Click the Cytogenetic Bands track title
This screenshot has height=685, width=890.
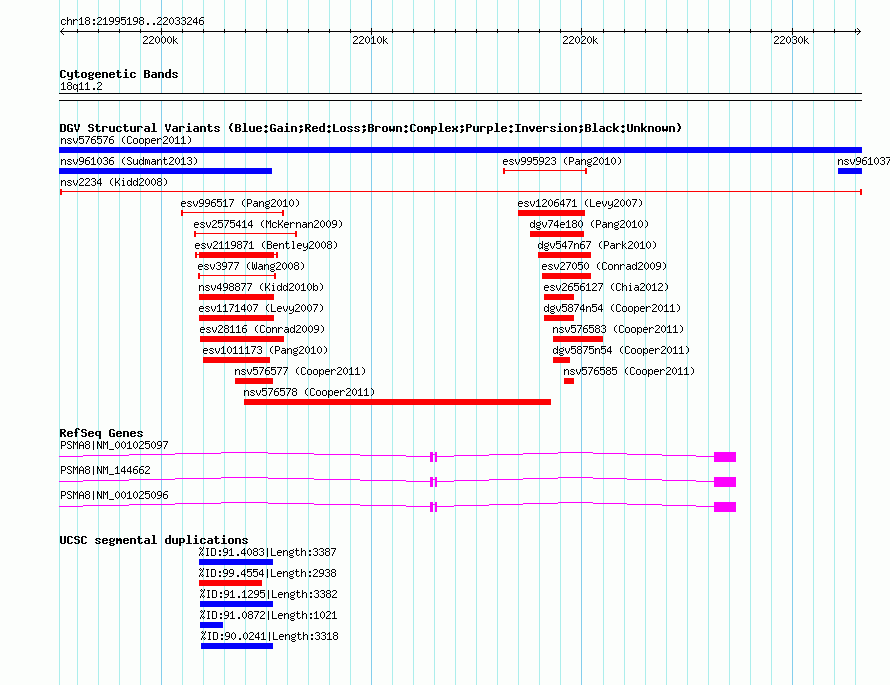tap(119, 74)
